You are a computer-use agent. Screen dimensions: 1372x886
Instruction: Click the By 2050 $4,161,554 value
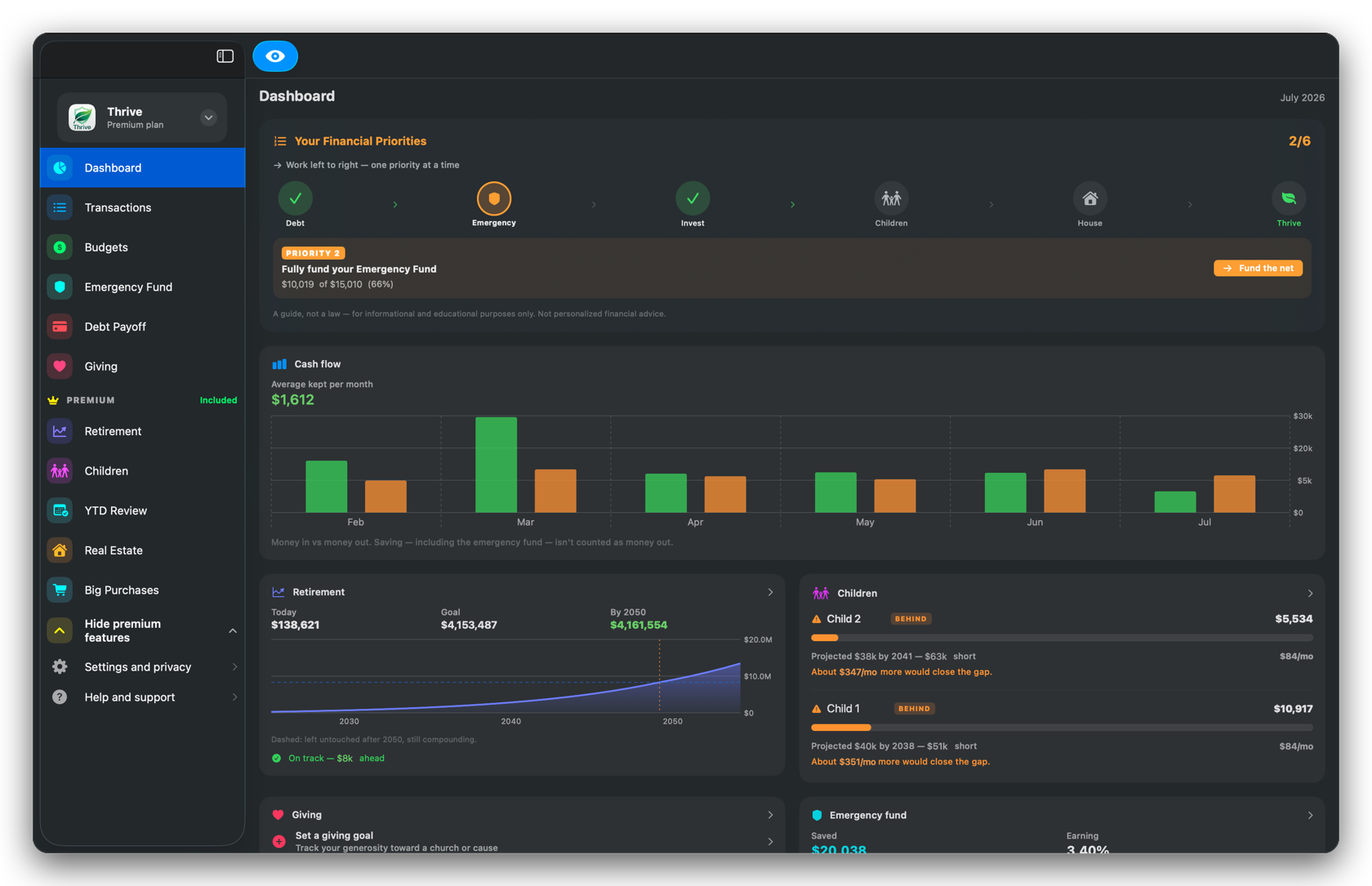tap(639, 626)
